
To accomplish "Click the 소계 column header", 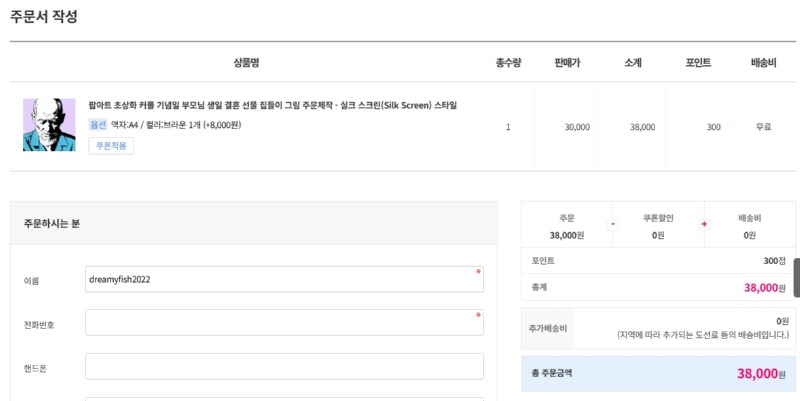I will [x=633, y=63].
